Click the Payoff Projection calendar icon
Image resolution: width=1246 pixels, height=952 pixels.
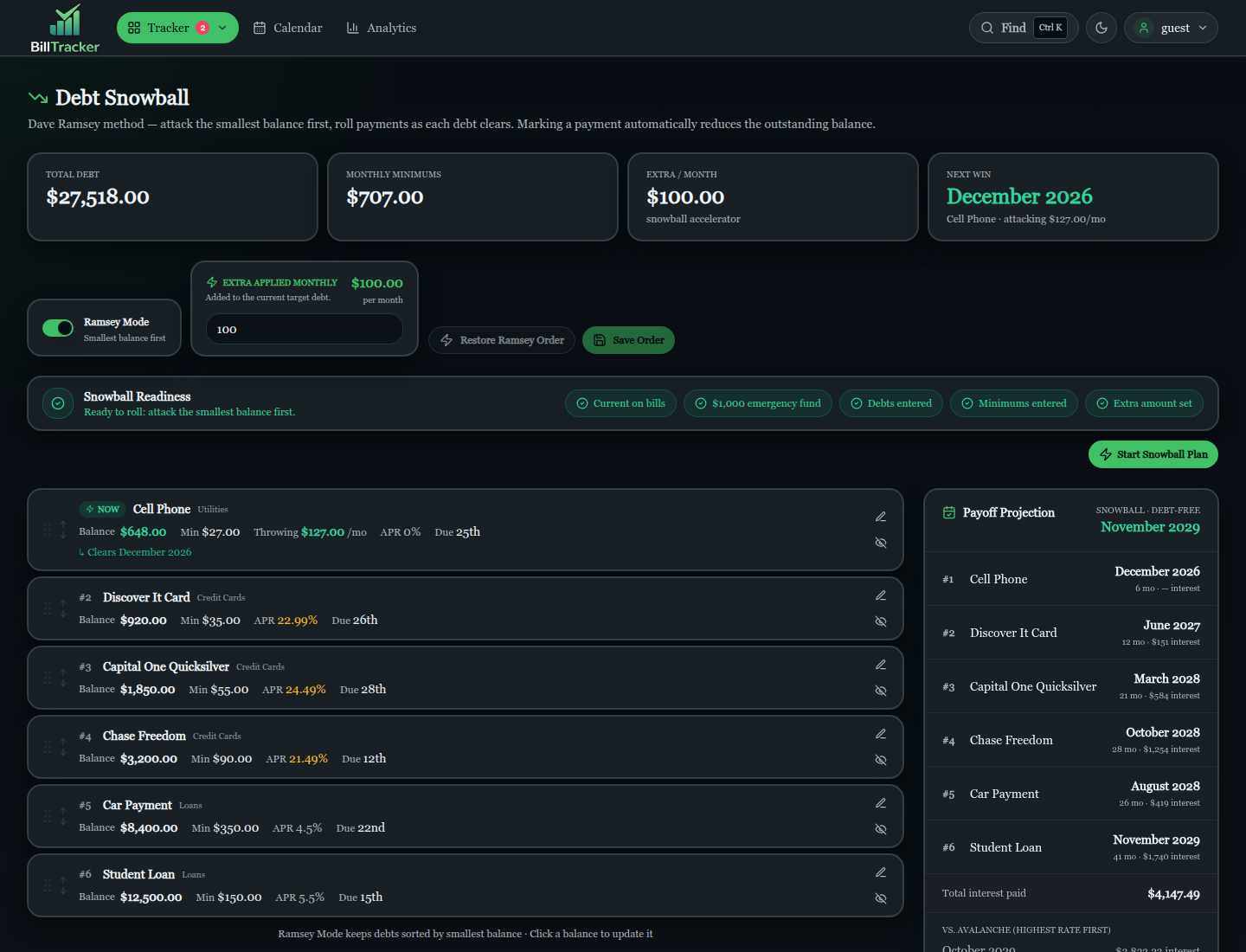(x=949, y=512)
